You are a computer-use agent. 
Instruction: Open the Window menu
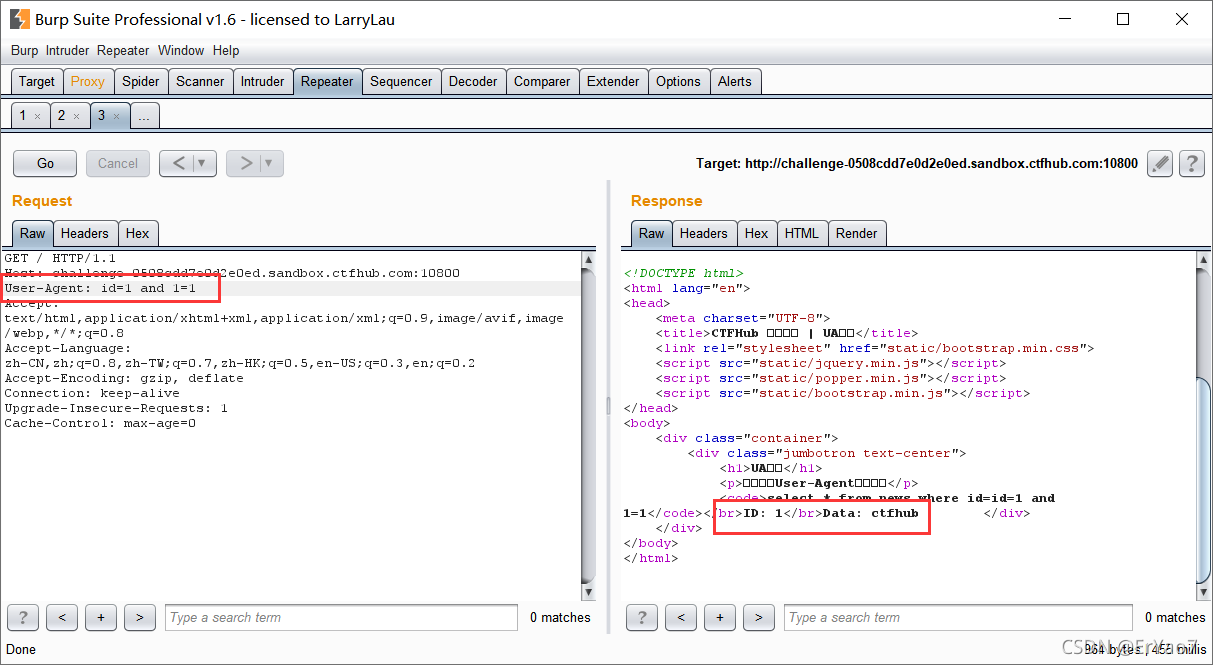click(181, 50)
